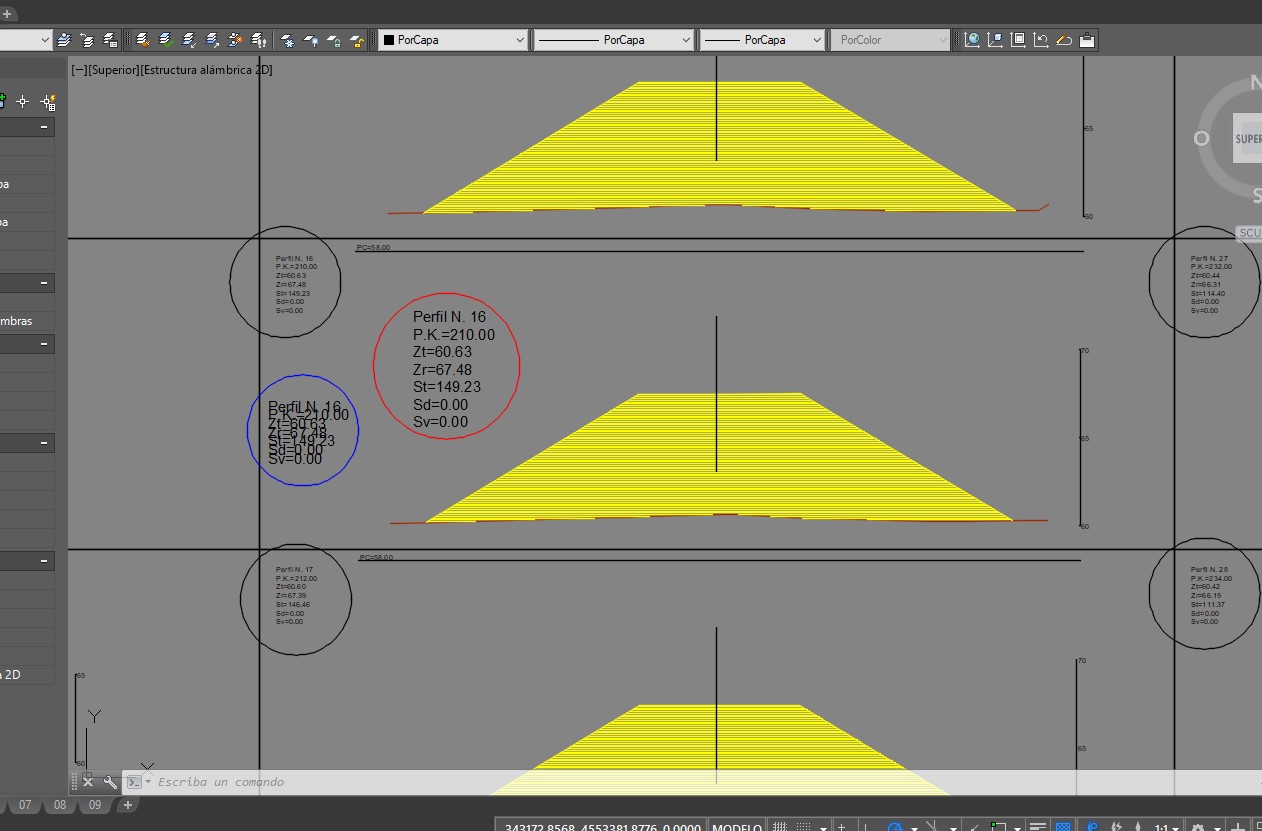Open the [Estructura alámbrica 2D] visual style menu
The height and width of the screenshot is (831, 1262).
pos(206,70)
